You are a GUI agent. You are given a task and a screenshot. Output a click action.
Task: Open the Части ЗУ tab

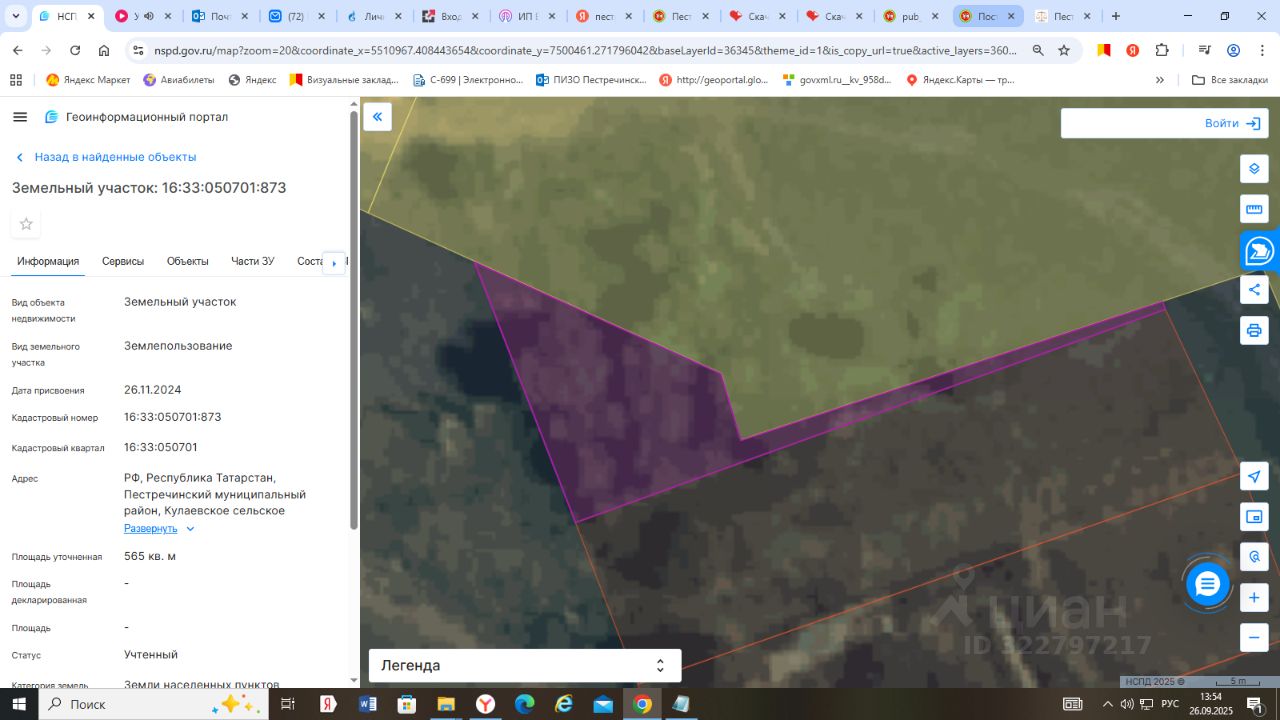tap(253, 261)
